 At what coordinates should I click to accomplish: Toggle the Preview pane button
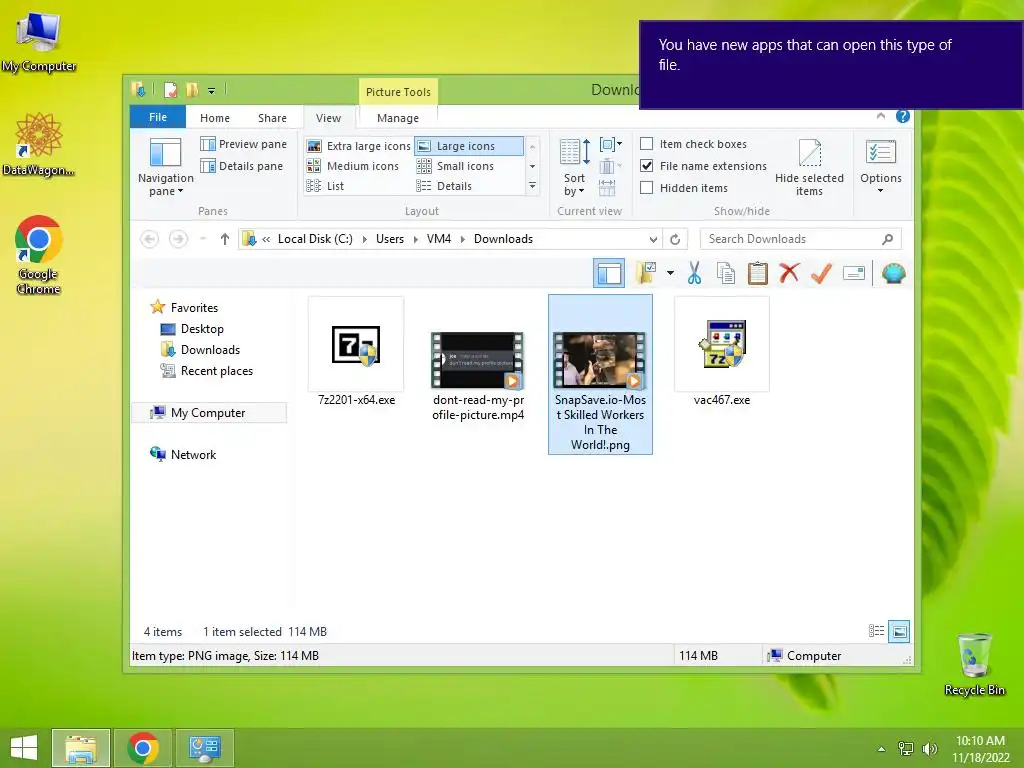click(x=244, y=144)
